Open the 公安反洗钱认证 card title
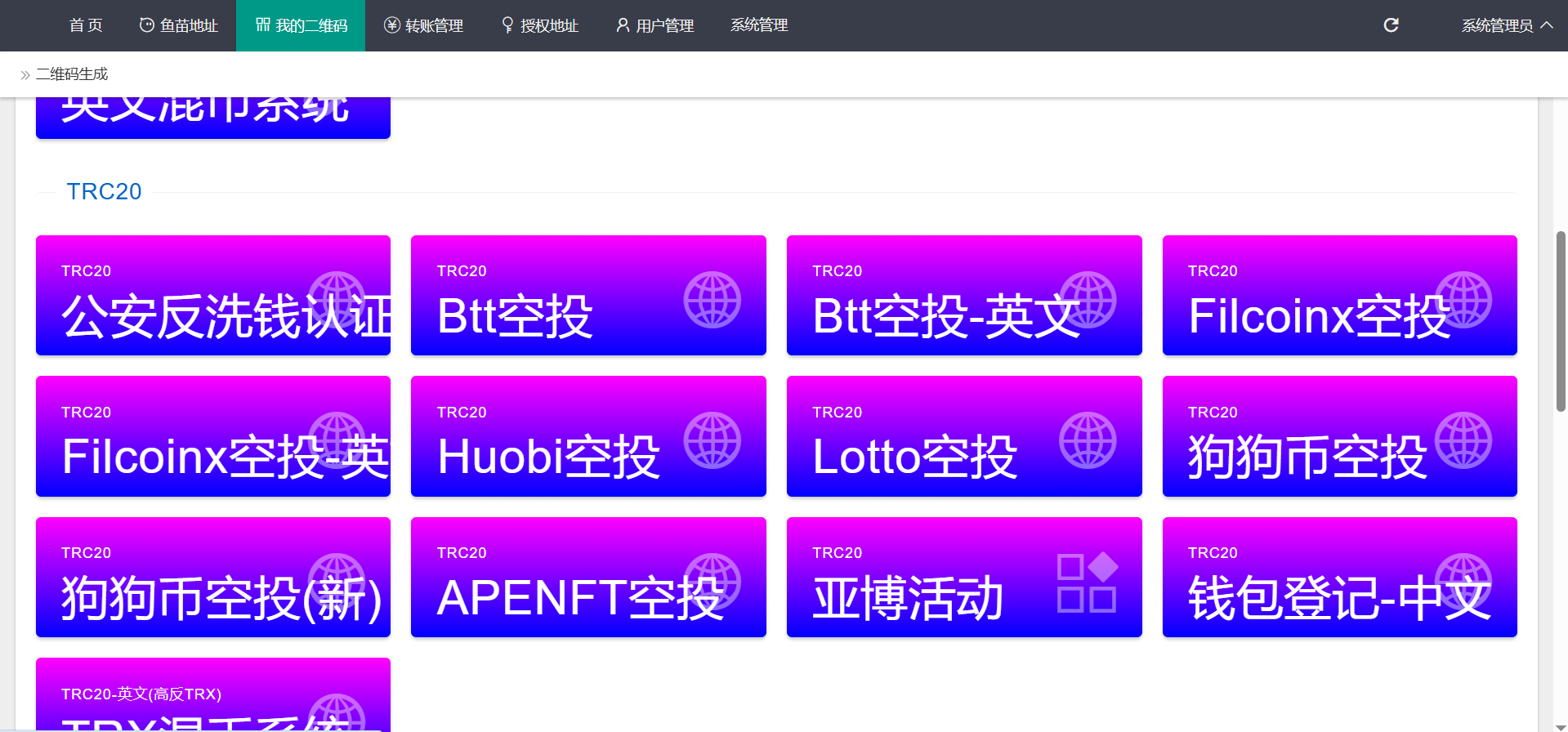Image resolution: width=1568 pixels, height=732 pixels. click(226, 316)
